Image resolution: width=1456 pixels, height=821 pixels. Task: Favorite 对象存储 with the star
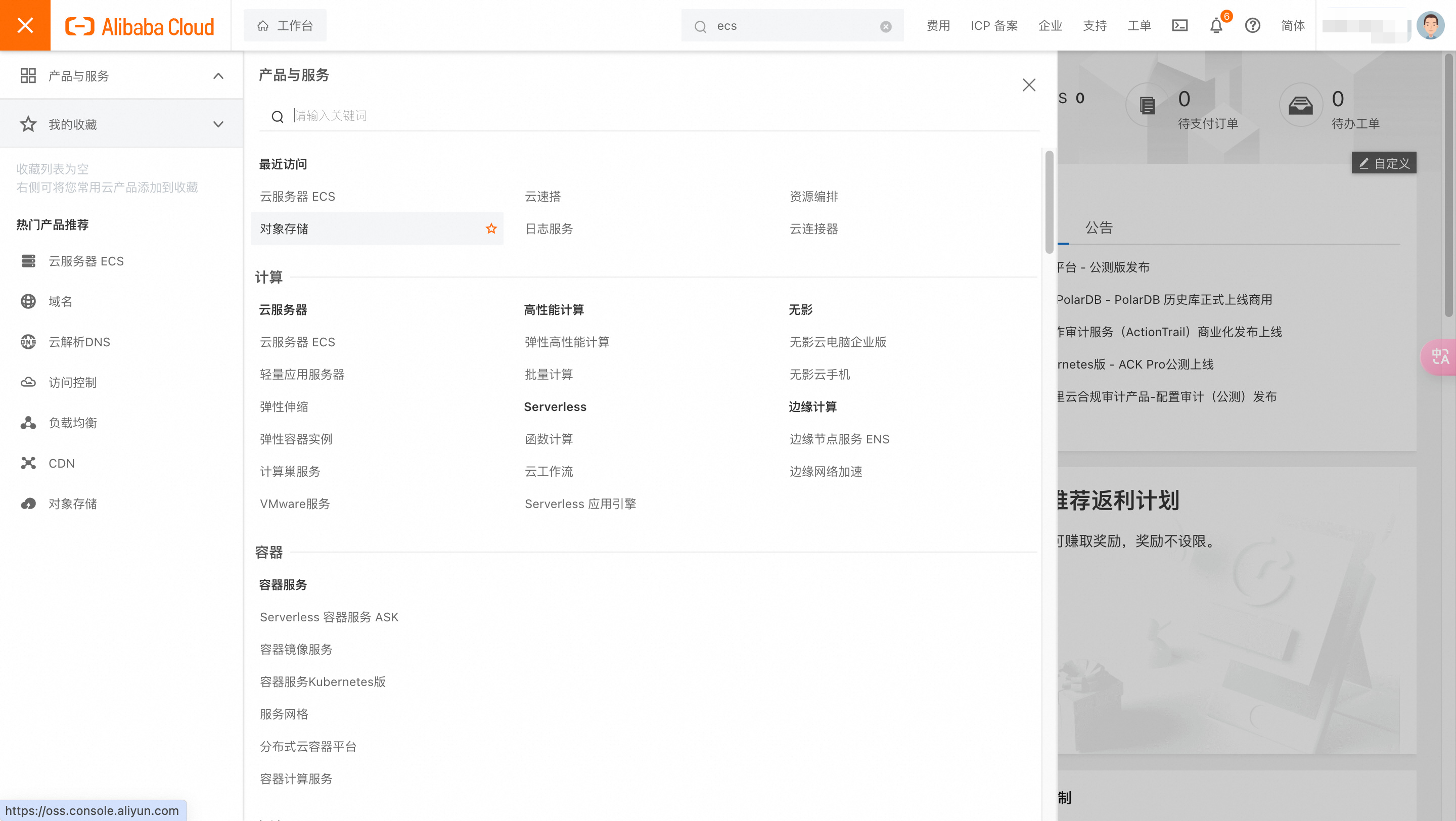click(x=491, y=229)
